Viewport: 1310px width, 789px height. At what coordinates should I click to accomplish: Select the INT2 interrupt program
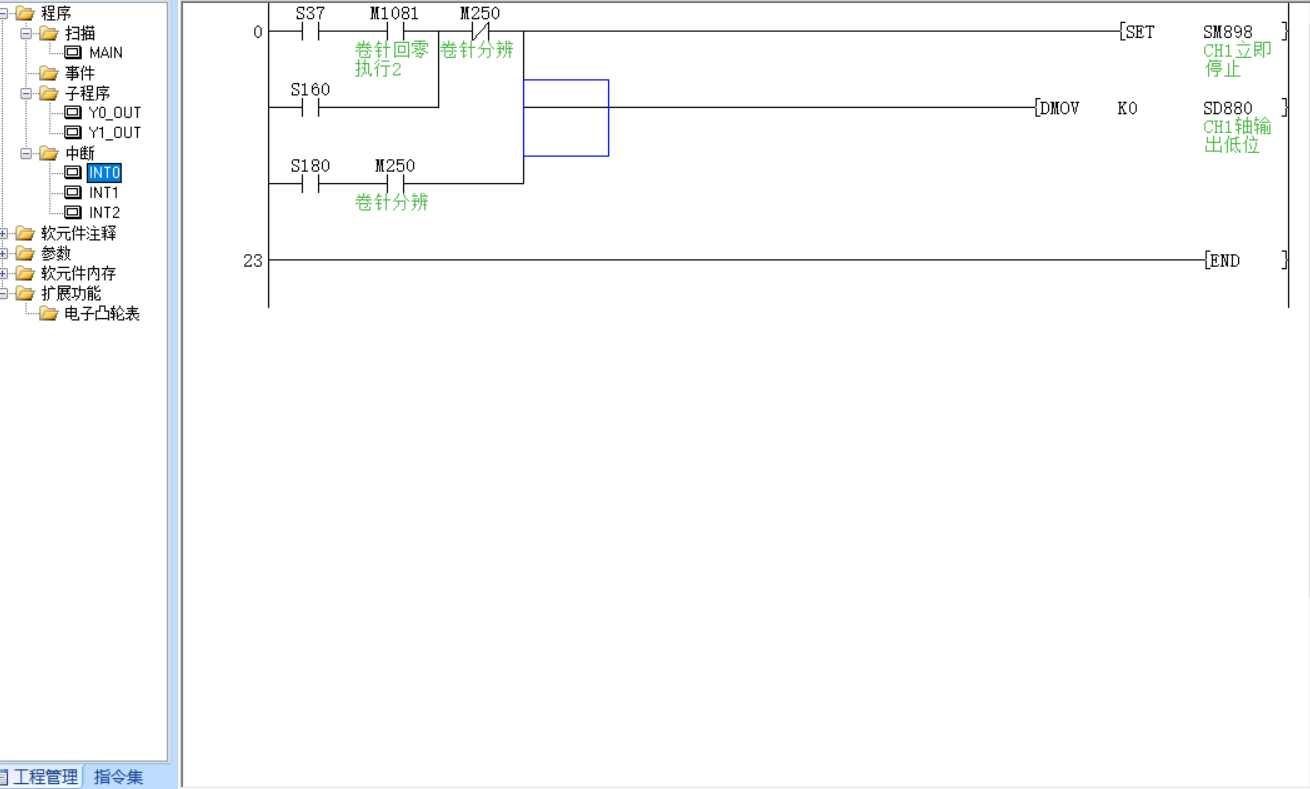104,212
